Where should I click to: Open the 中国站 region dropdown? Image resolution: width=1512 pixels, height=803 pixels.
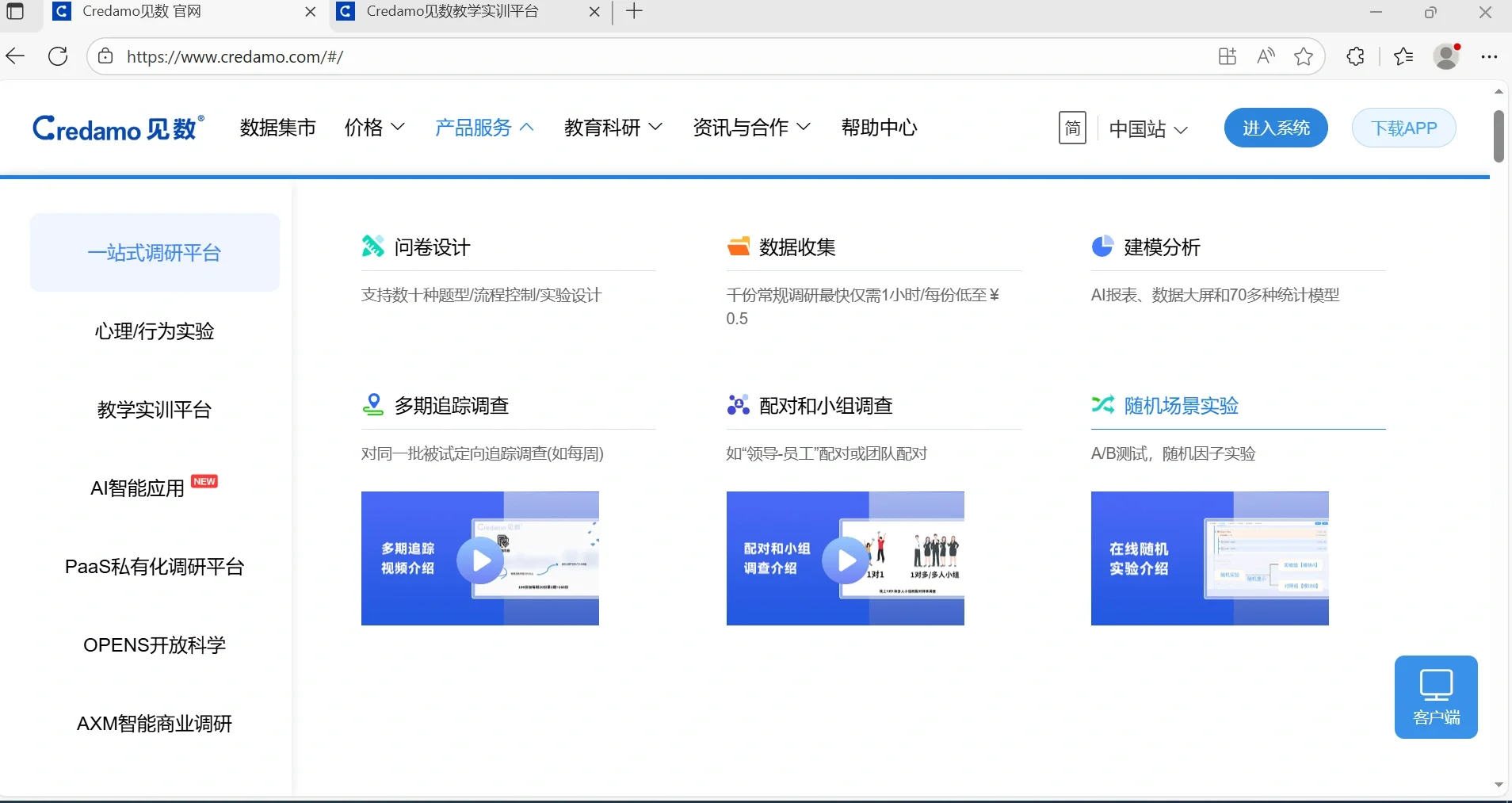tap(1148, 129)
